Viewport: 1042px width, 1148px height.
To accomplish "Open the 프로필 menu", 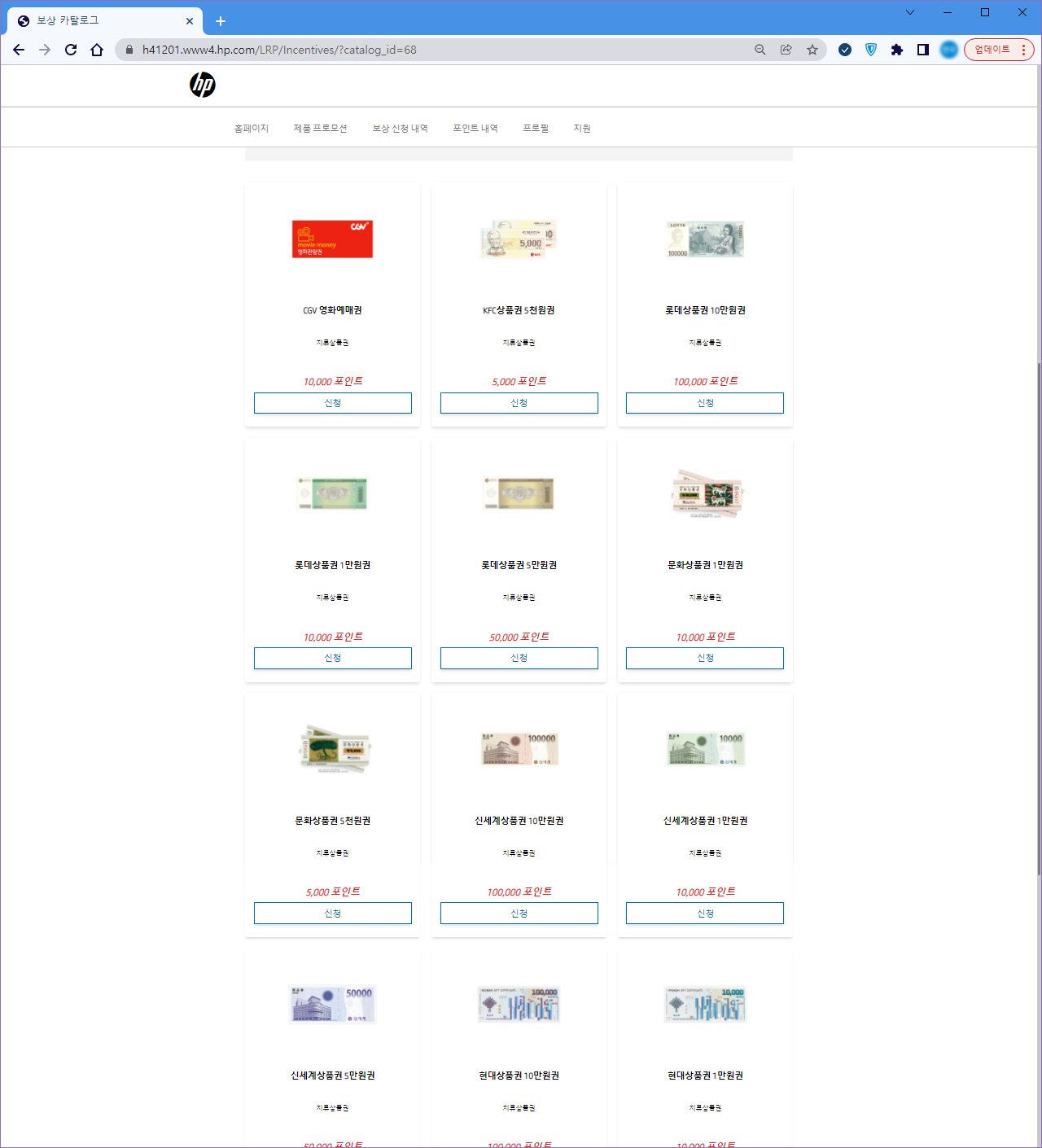I will click(x=536, y=129).
